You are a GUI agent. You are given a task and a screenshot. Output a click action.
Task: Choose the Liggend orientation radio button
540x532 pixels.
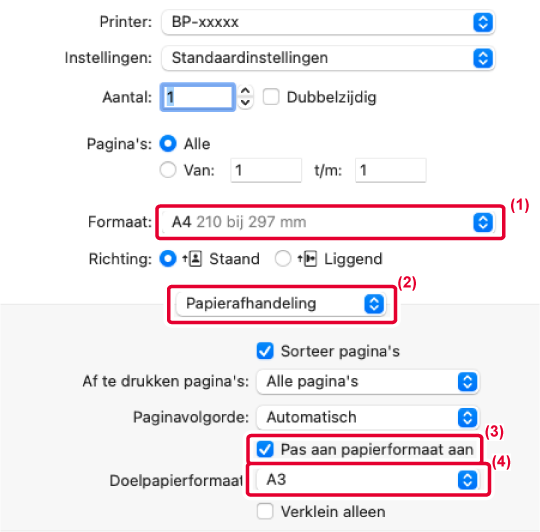pos(283,259)
